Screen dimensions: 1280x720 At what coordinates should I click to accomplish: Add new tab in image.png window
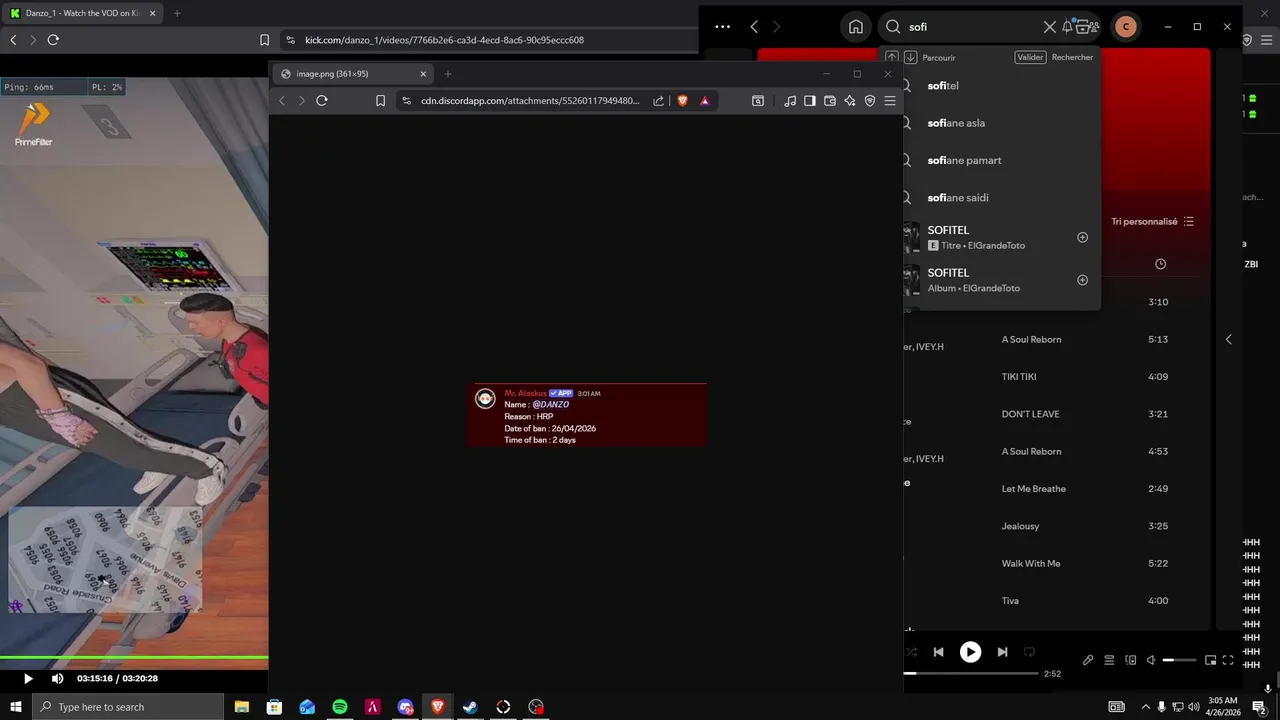point(447,74)
